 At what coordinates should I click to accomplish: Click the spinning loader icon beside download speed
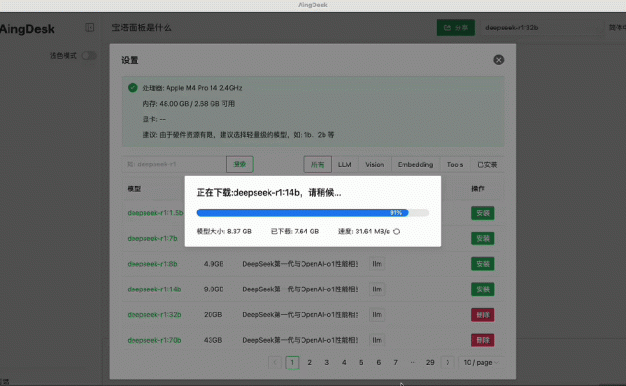(396, 232)
